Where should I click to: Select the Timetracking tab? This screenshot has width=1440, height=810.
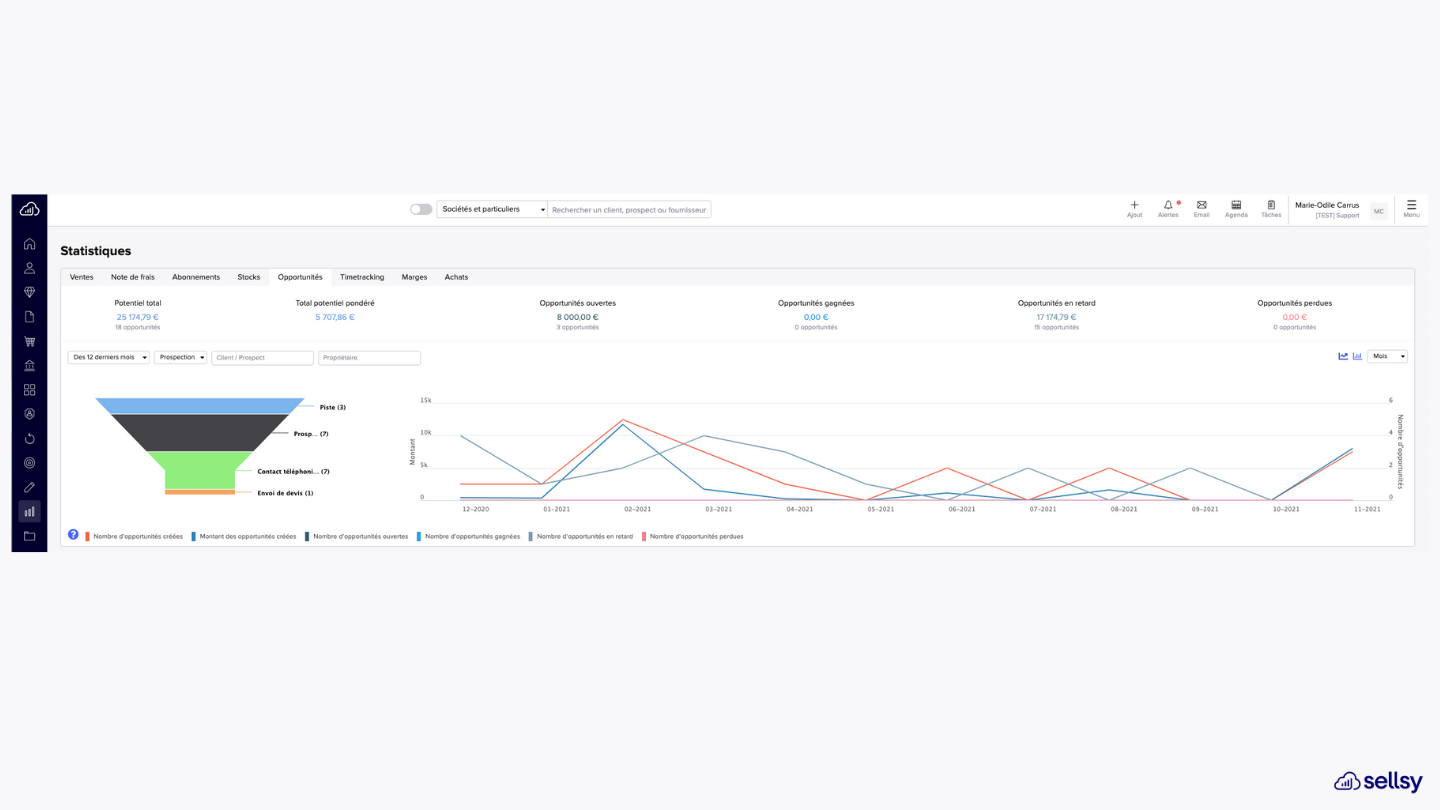[362, 277]
